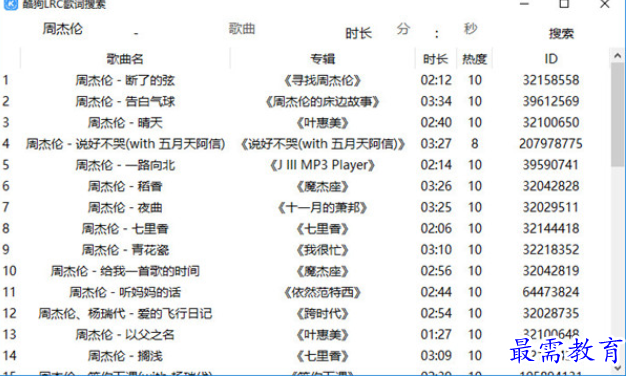Click the 秒 seconds input field
The height and width of the screenshot is (382, 631).
pos(470,29)
